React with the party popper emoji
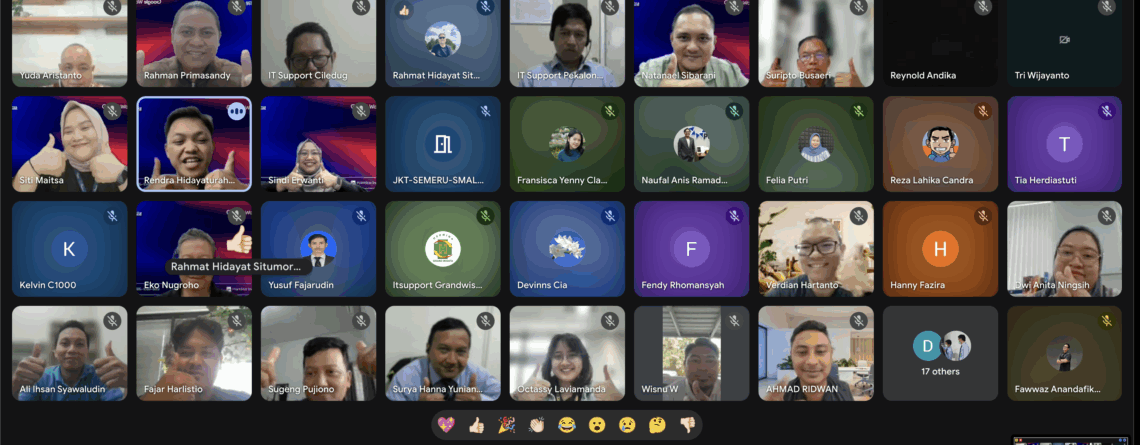 pyautogui.click(x=506, y=425)
